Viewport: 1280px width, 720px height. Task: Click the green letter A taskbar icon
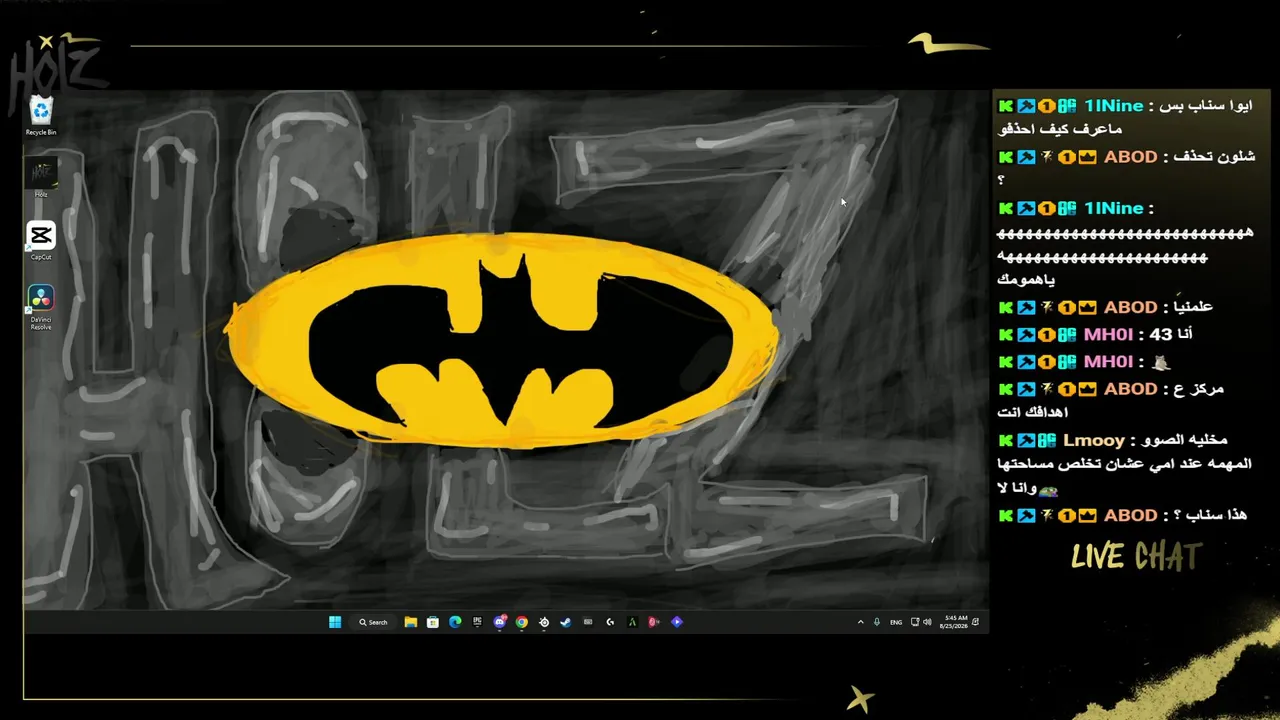[632, 622]
